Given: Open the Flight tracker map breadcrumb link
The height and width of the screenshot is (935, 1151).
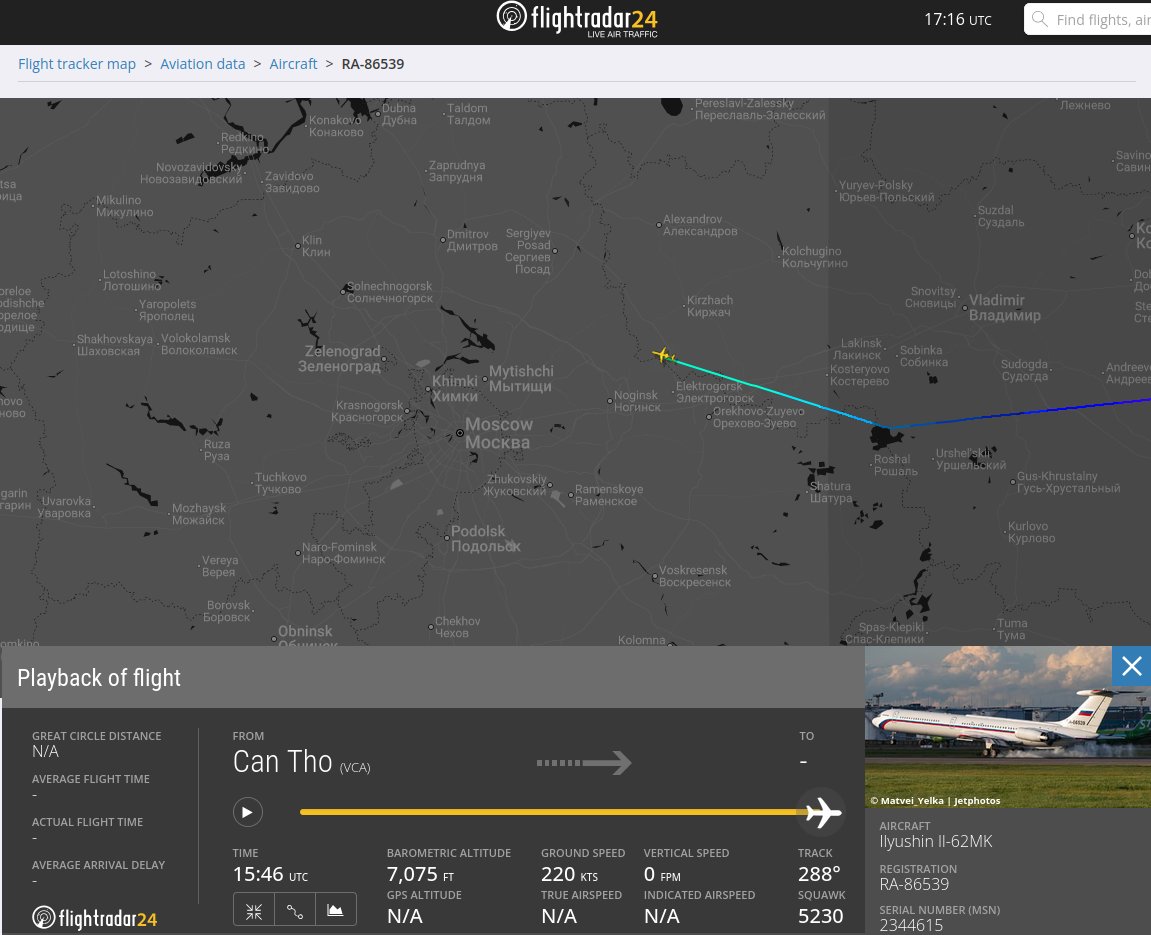Looking at the screenshot, I should click(x=77, y=64).
